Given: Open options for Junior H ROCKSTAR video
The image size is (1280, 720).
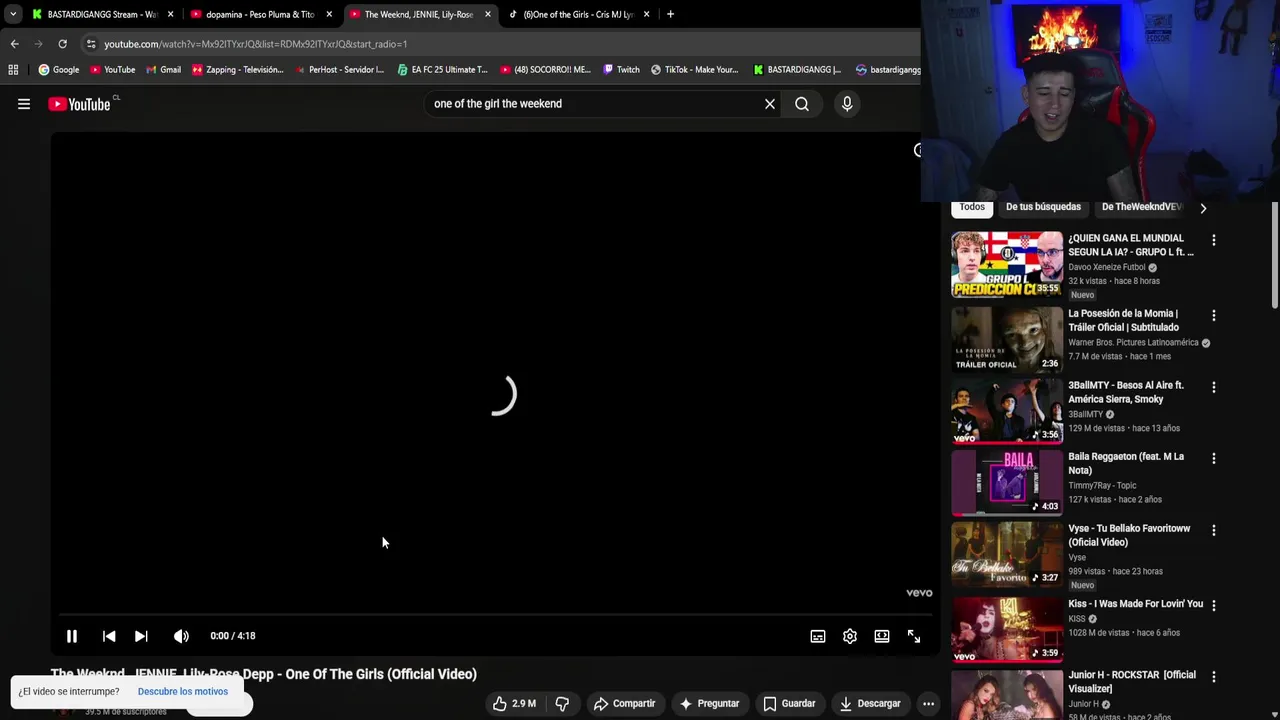Looking at the screenshot, I should [1214, 676].
